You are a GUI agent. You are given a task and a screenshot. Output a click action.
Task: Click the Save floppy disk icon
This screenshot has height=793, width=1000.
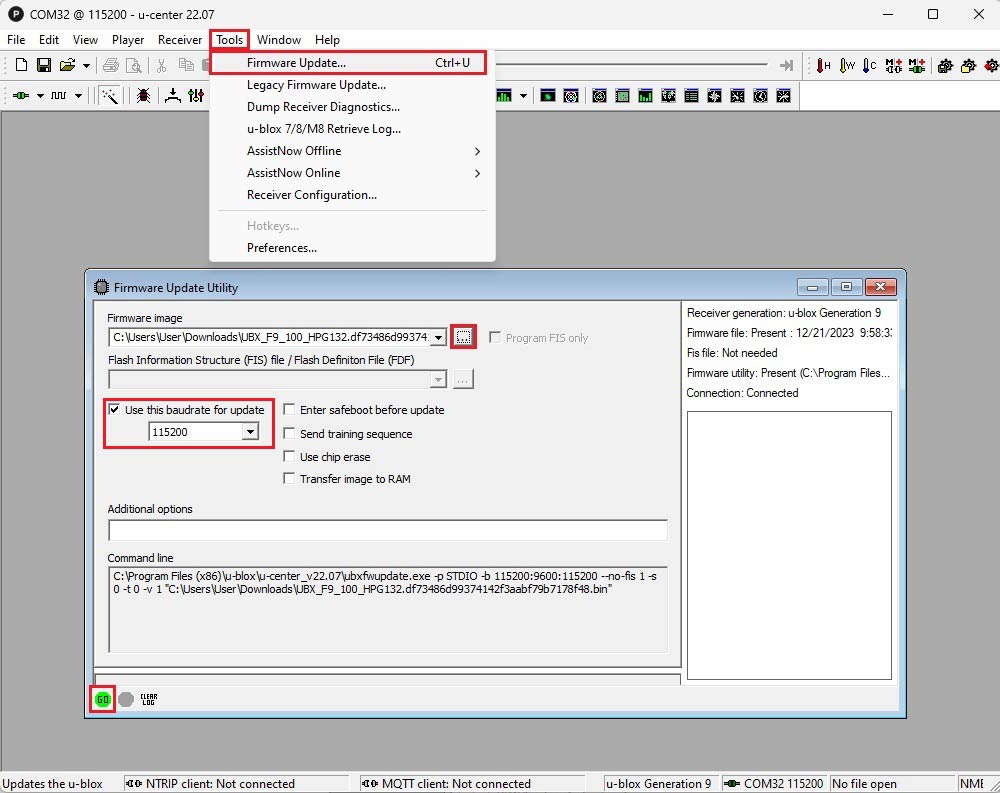[44, 66]
